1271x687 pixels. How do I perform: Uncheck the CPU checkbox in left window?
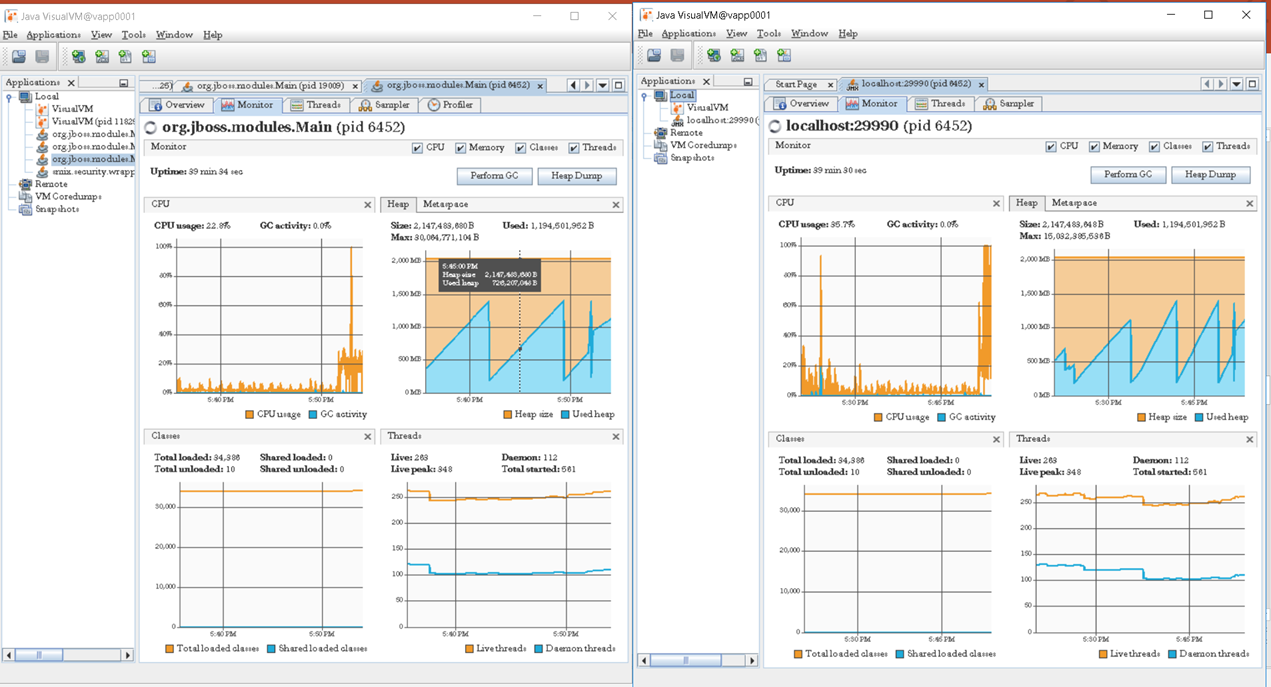[417, 148]
